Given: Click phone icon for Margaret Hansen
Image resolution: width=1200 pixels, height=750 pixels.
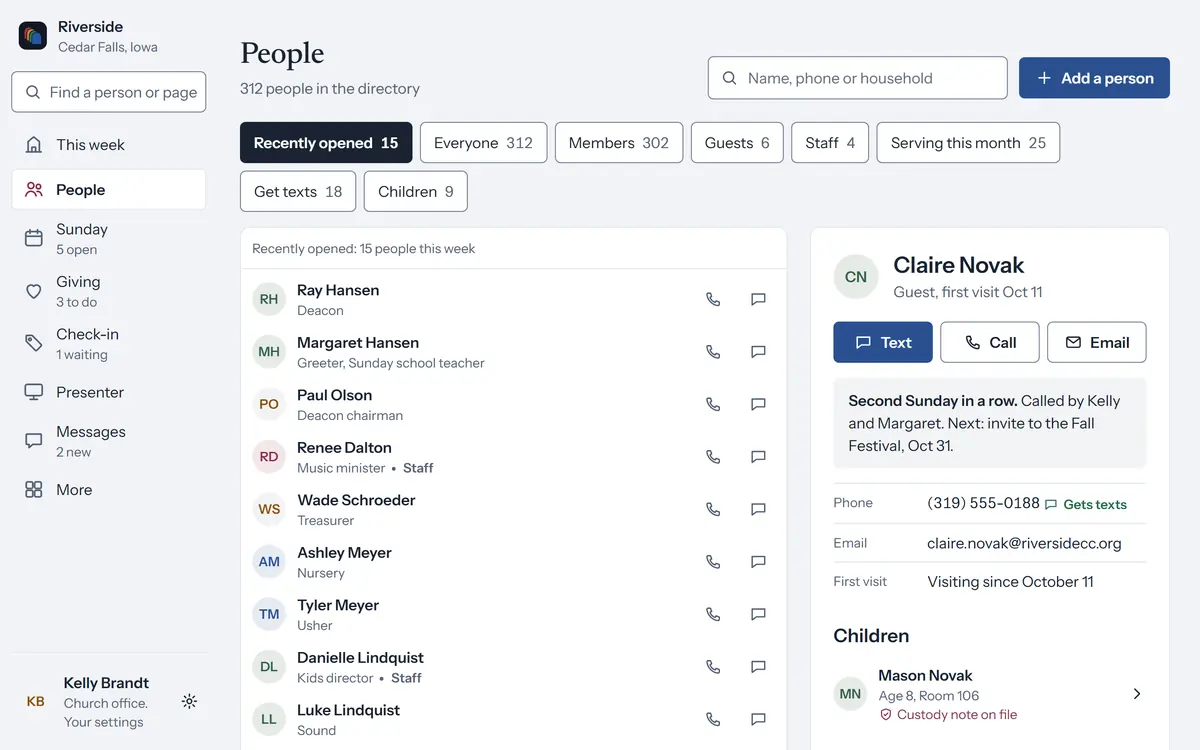Looking at the screenshot, I should (x=713, y=352).
